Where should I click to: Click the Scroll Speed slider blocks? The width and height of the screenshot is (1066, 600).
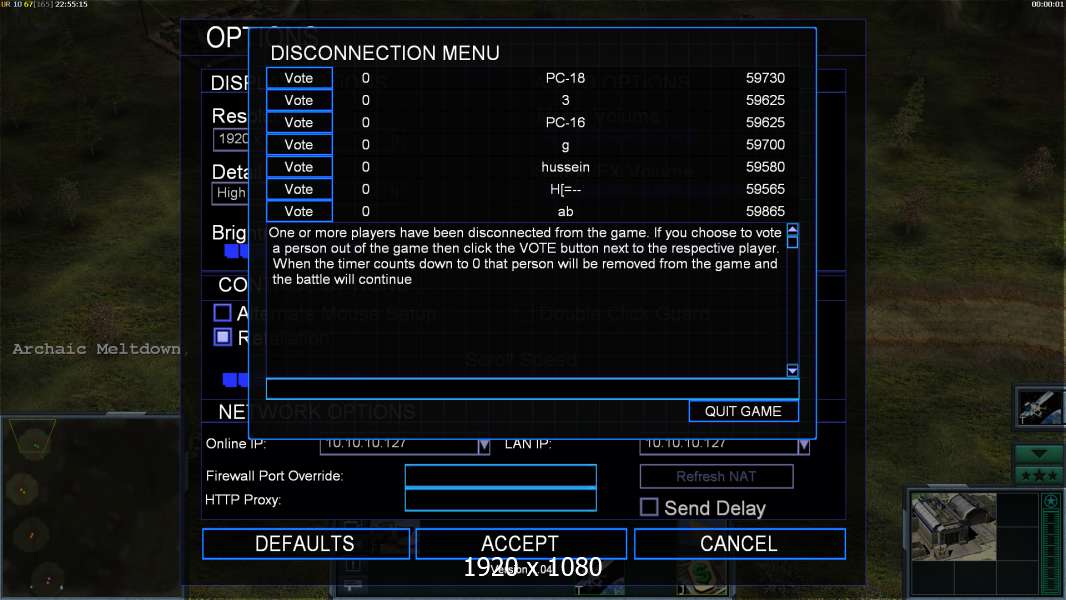point(235,379)
